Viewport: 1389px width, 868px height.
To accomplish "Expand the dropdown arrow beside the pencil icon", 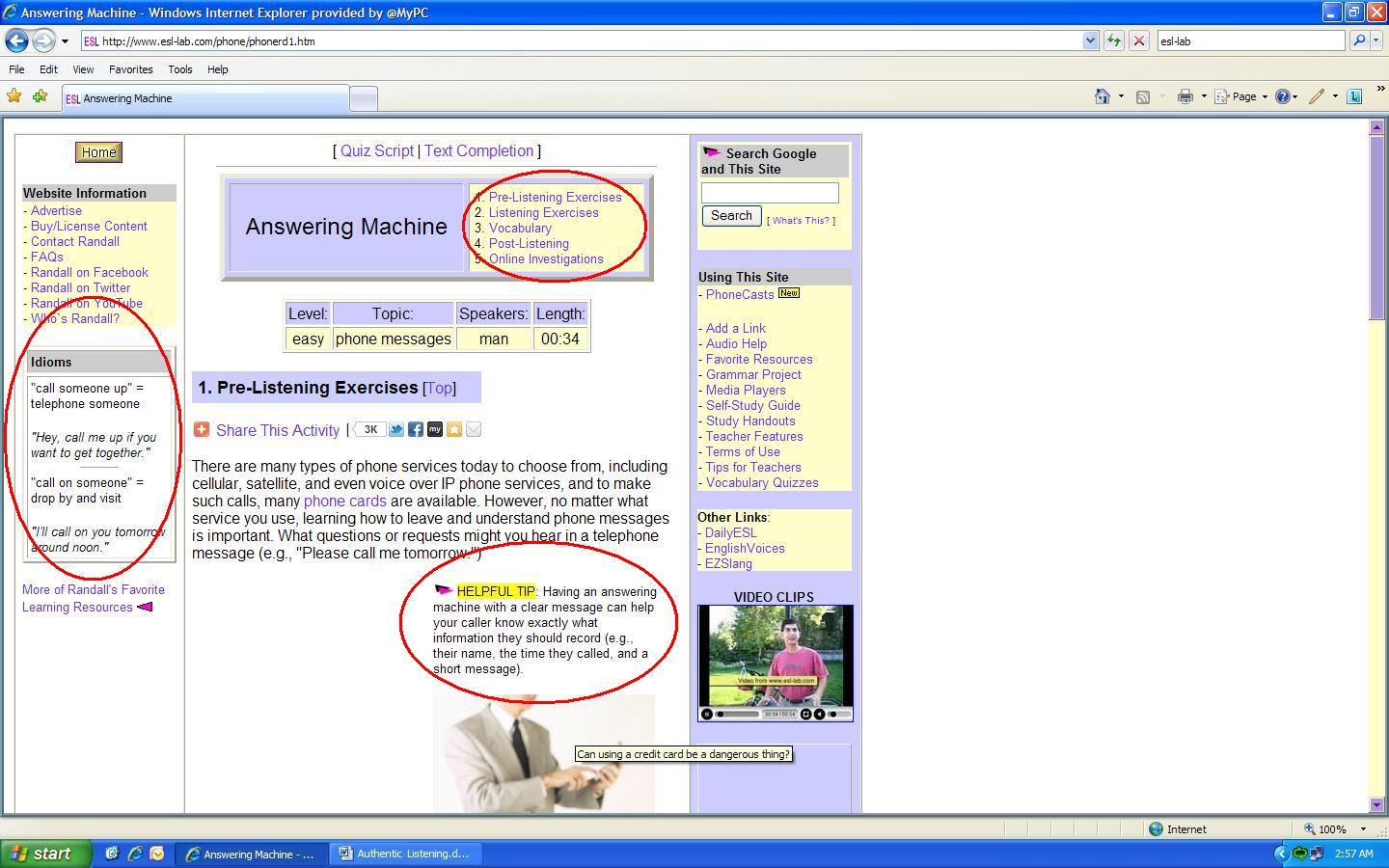I will click(1335, 96).
